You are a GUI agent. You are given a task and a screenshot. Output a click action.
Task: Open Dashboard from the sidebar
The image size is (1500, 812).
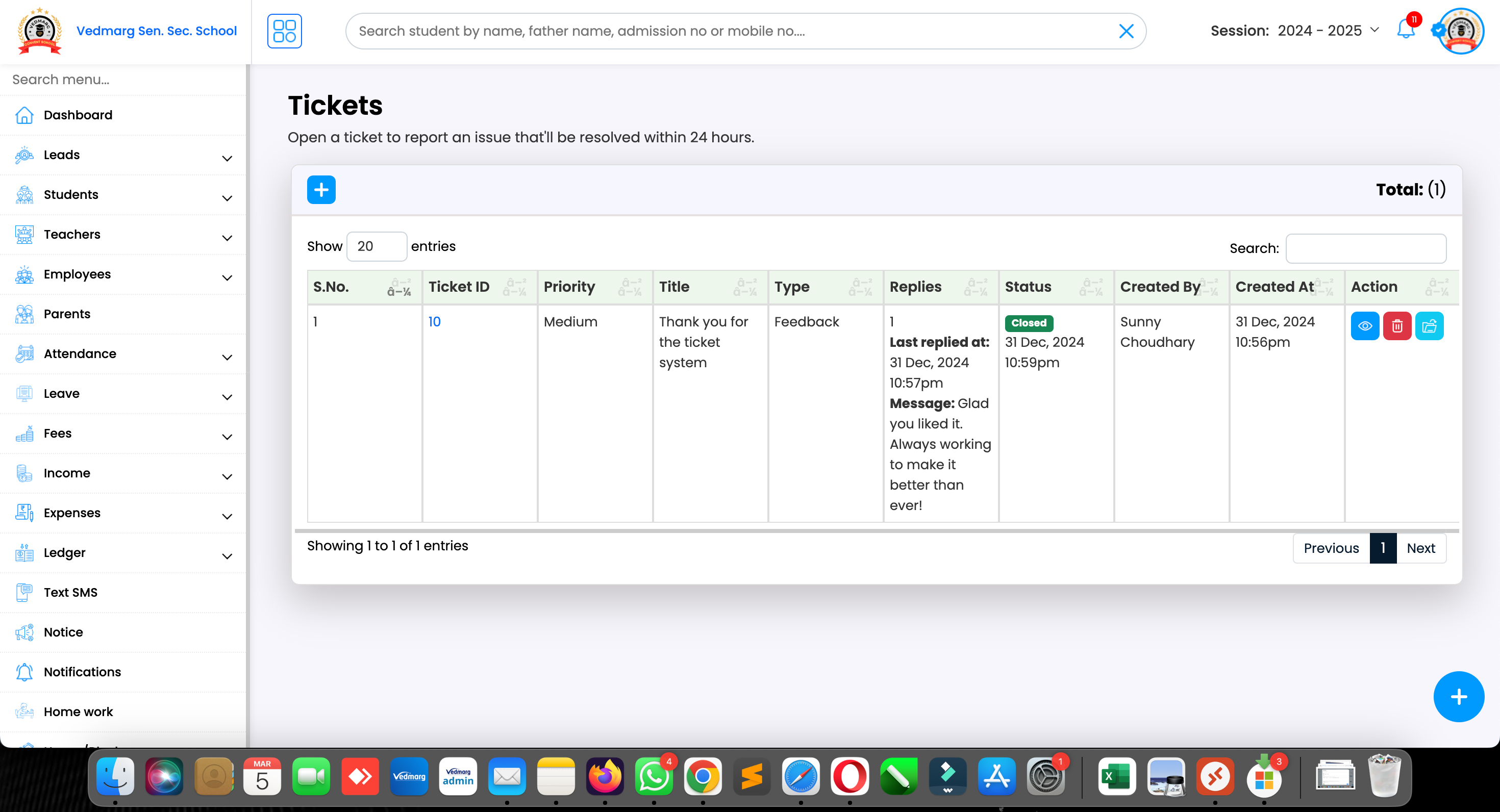(78, 115)
